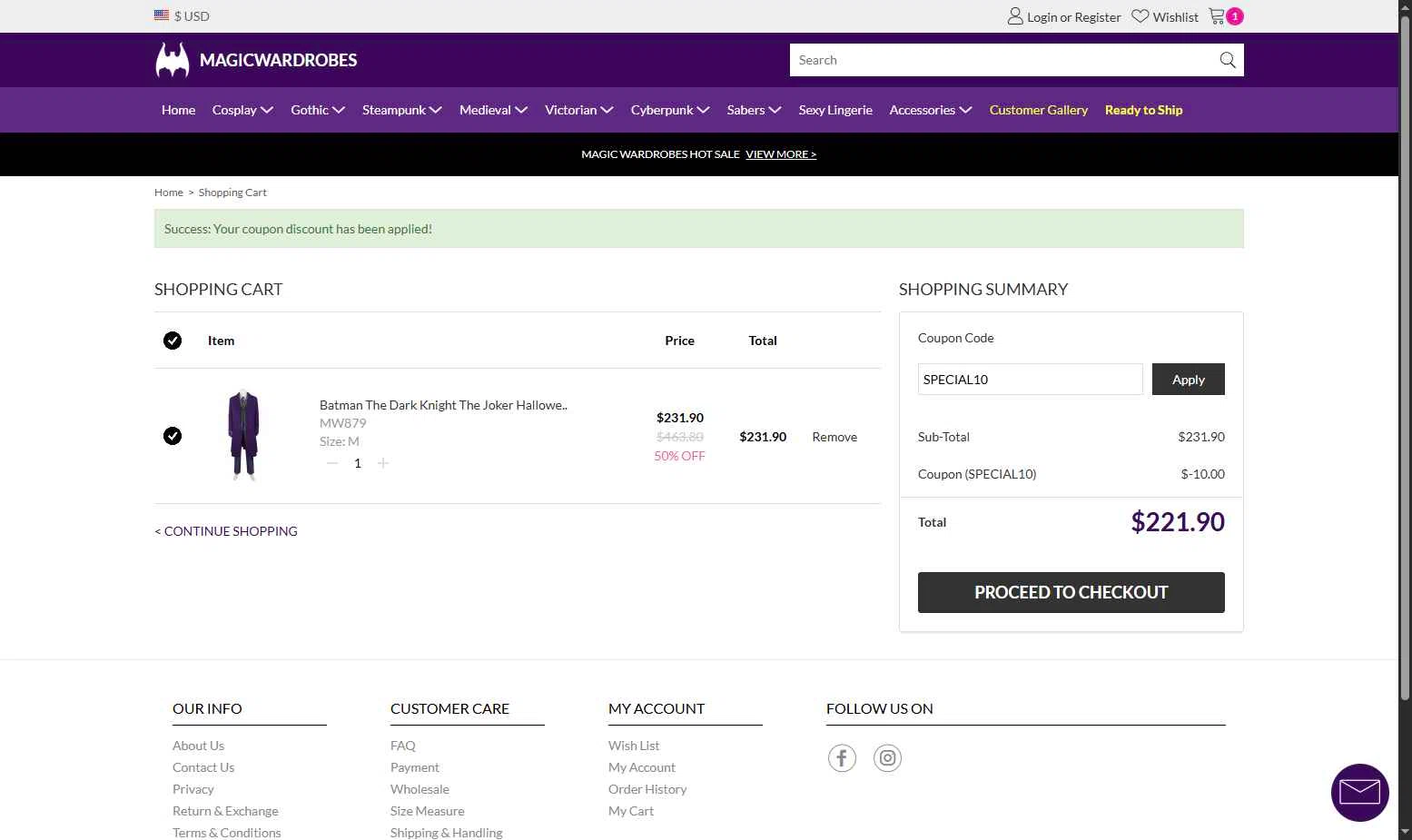Open the Batman Joker product title
Viewport: 1412px width, 840px height.
pos(443,405)
